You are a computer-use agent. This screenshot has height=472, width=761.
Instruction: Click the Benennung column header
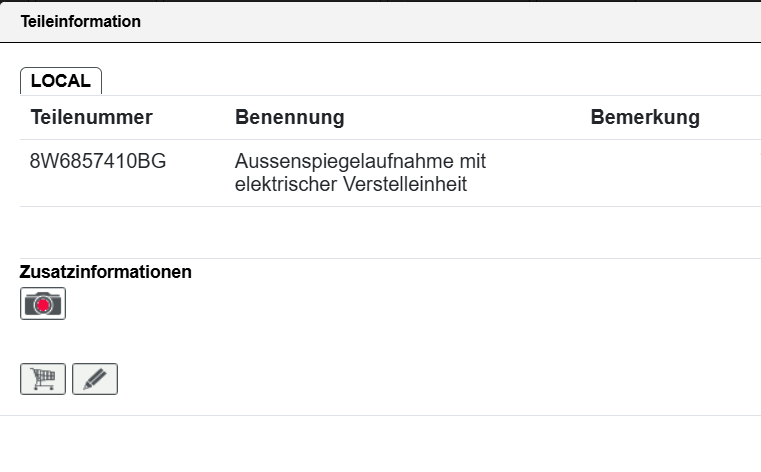(289, 118)
